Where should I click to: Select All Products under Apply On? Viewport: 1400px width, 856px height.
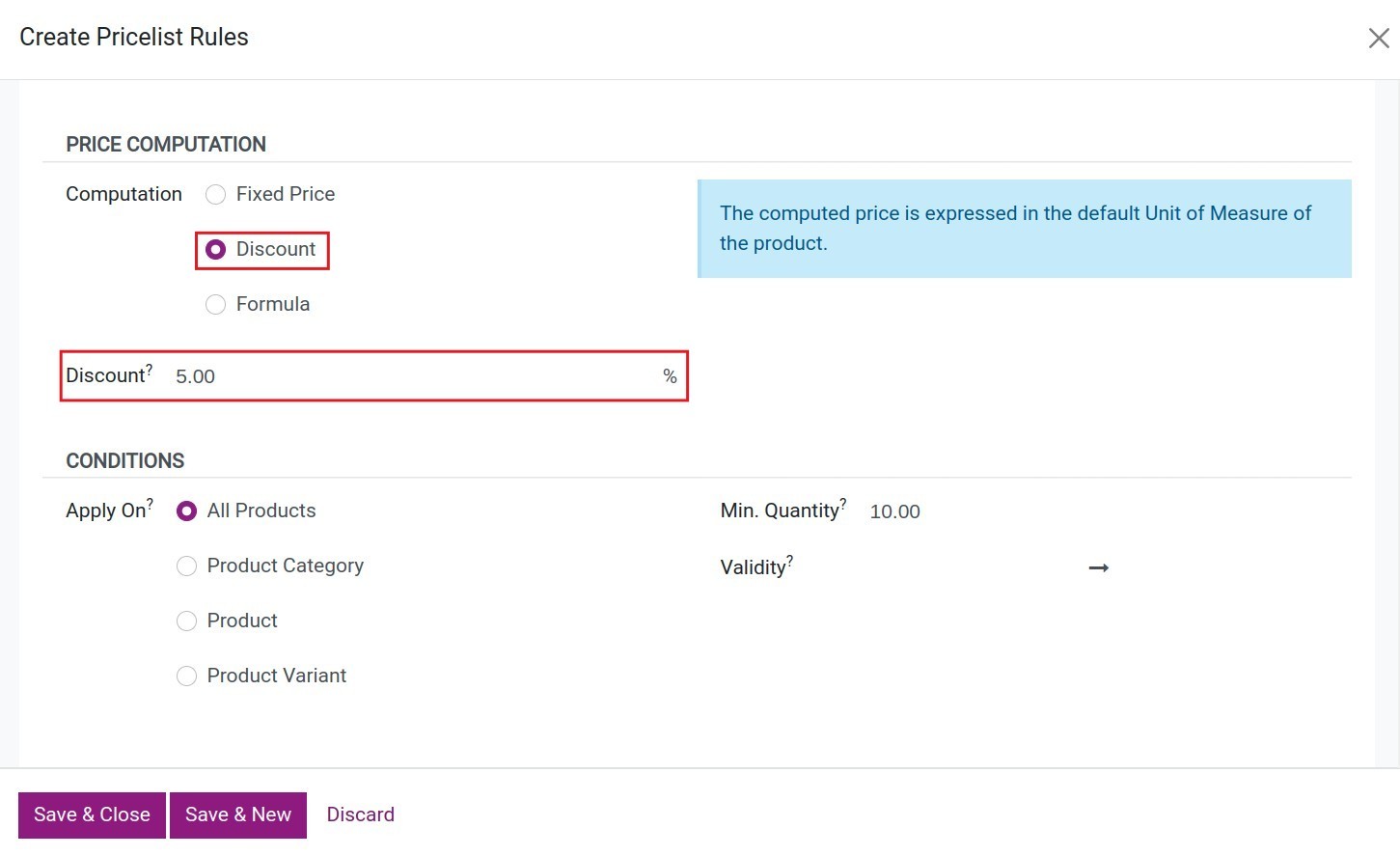tap(187, 511)
